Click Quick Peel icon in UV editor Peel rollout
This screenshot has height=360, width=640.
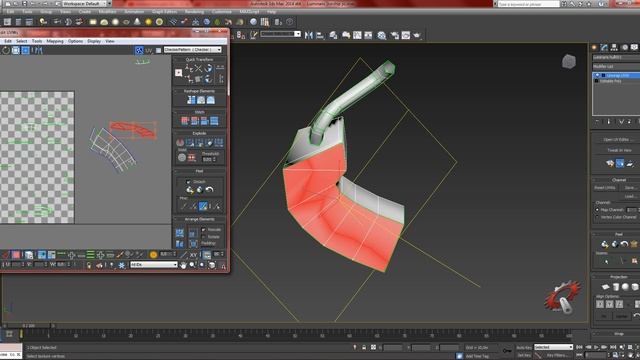(190, 190)
